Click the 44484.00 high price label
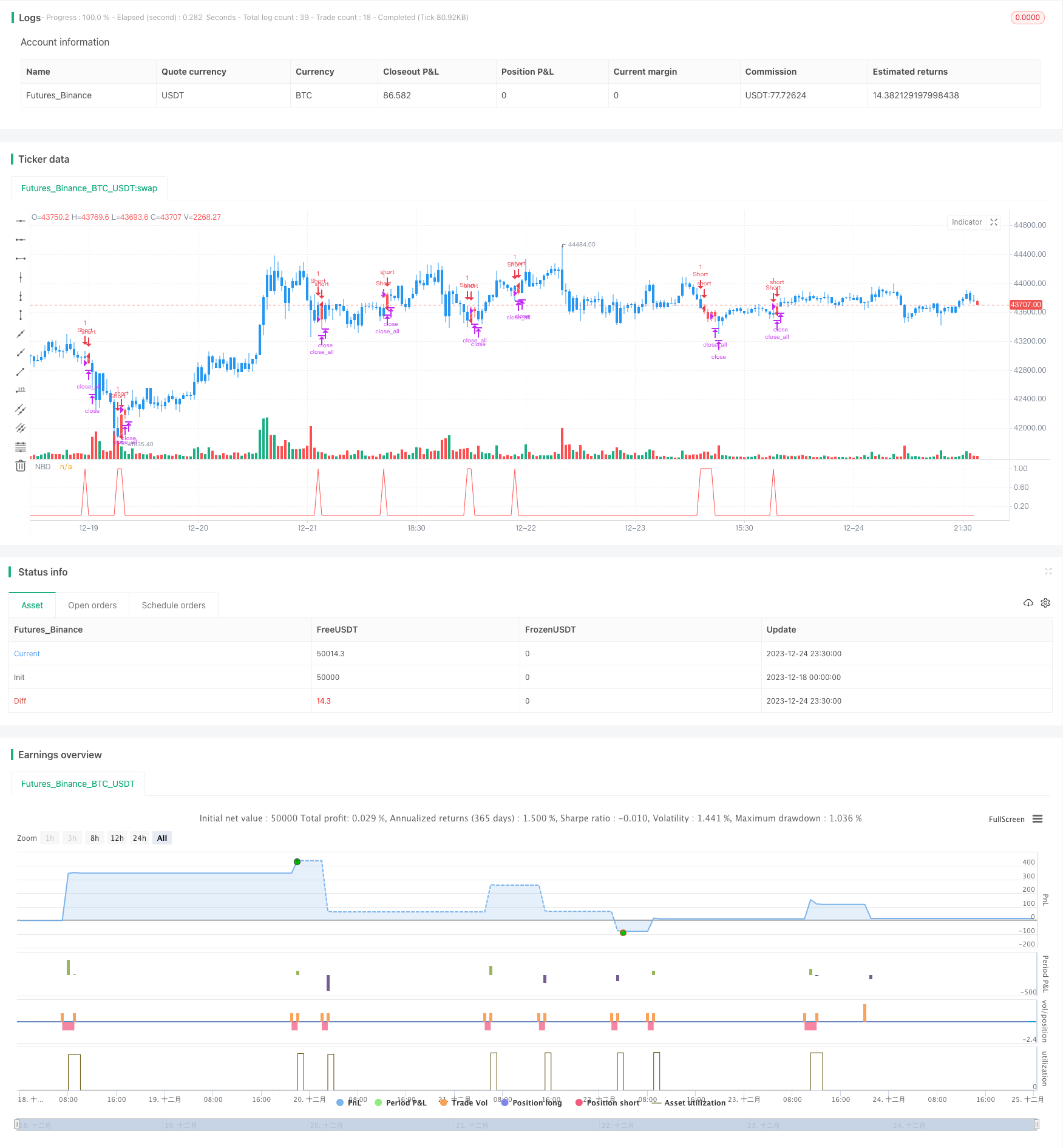Image resolution: width=1063 pixels, height=1148 pixels. 582,245
